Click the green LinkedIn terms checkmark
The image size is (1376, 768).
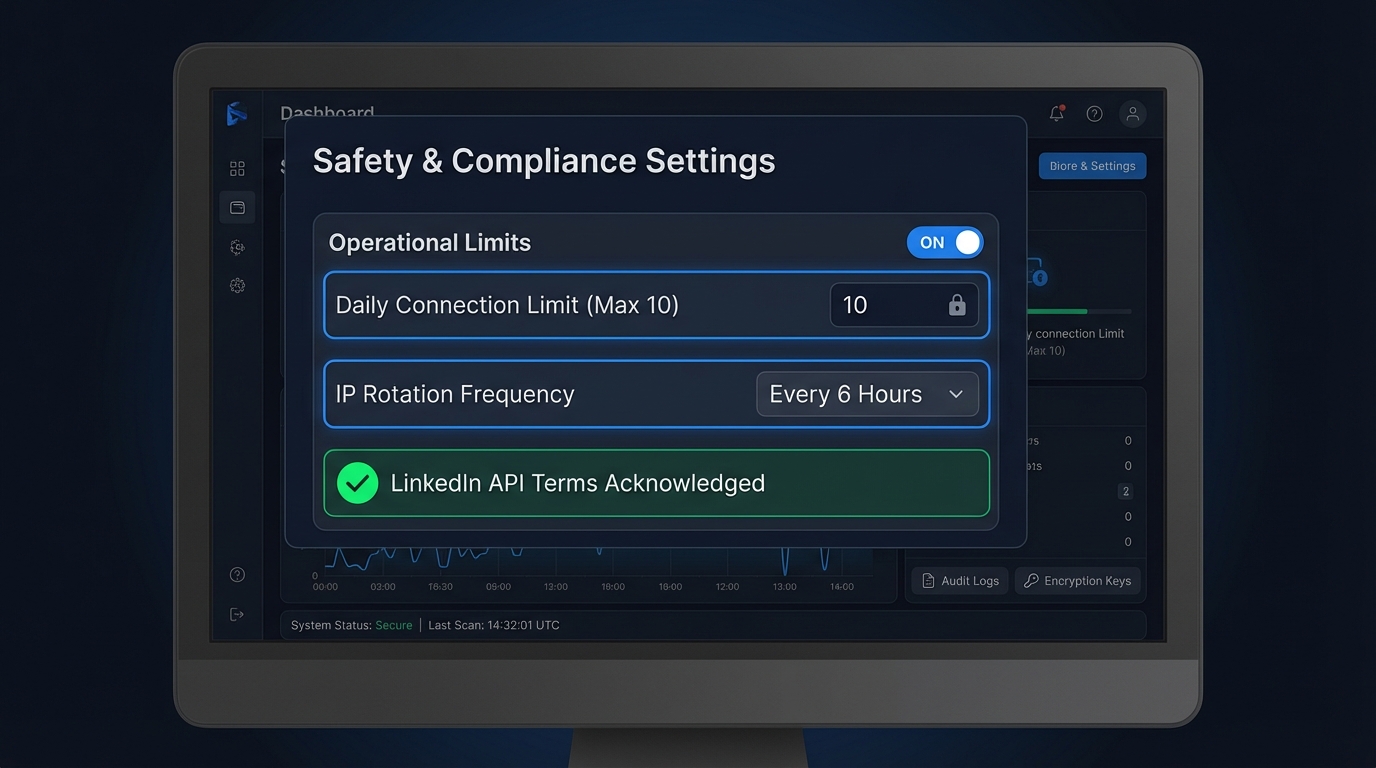[357, 483]
